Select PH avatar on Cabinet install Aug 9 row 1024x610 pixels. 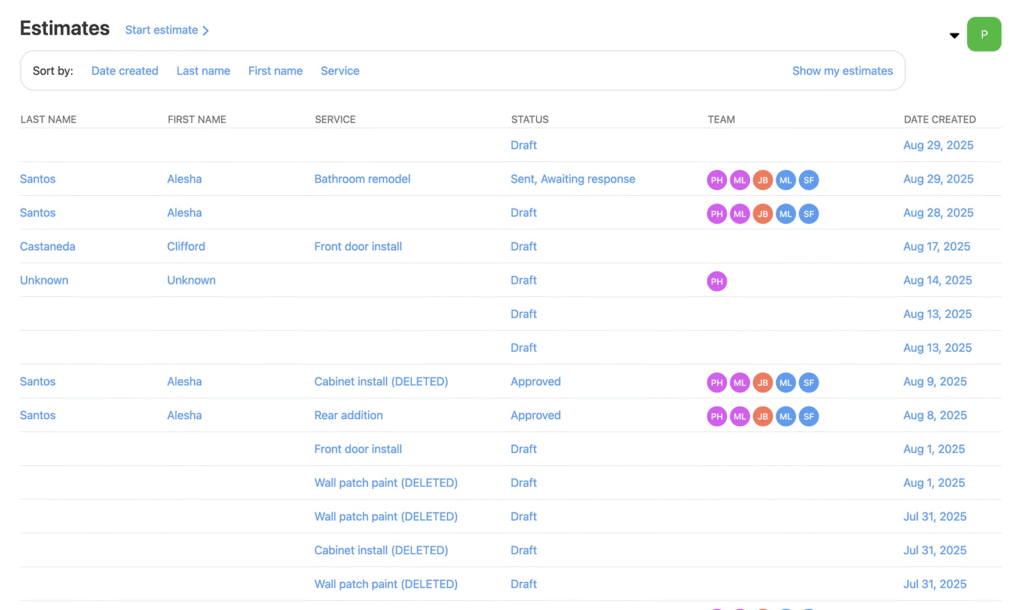point(717,382)
